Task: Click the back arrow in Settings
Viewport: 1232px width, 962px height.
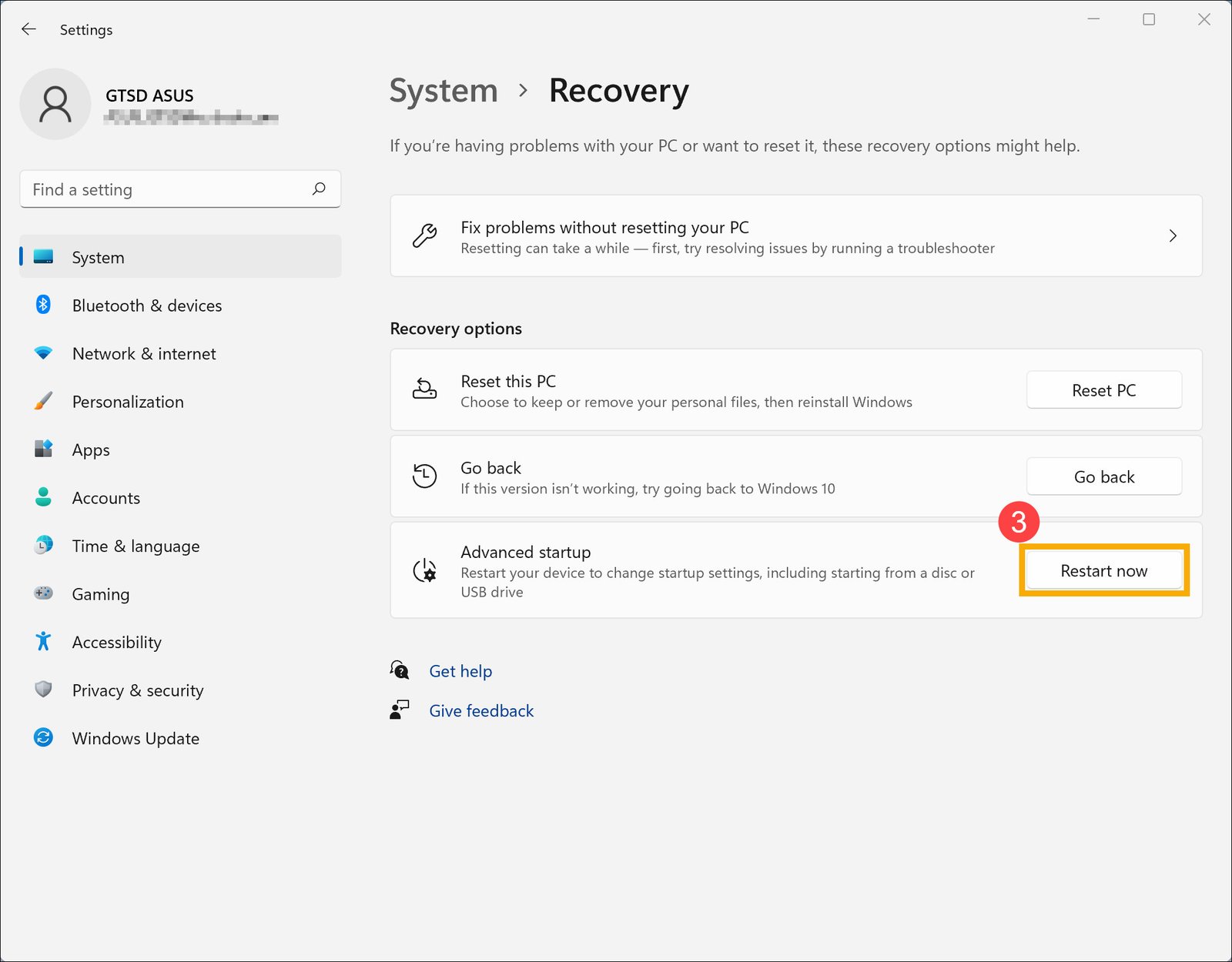Action: [x=29, y=29]
